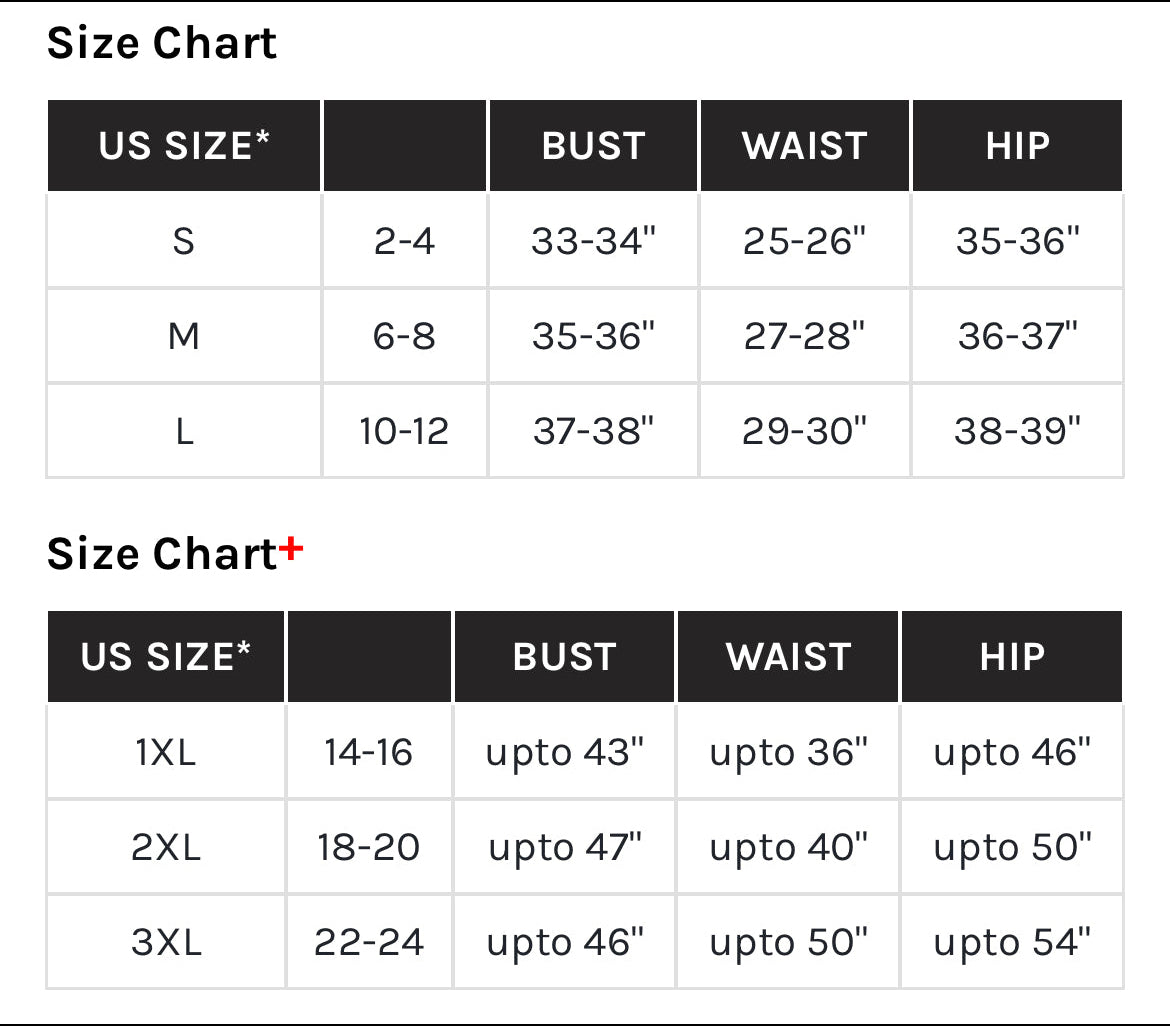Image resolution: width=1170 pixels, height=1026 pixels.
Task: Select the size M row label
Action: point(184,336)
